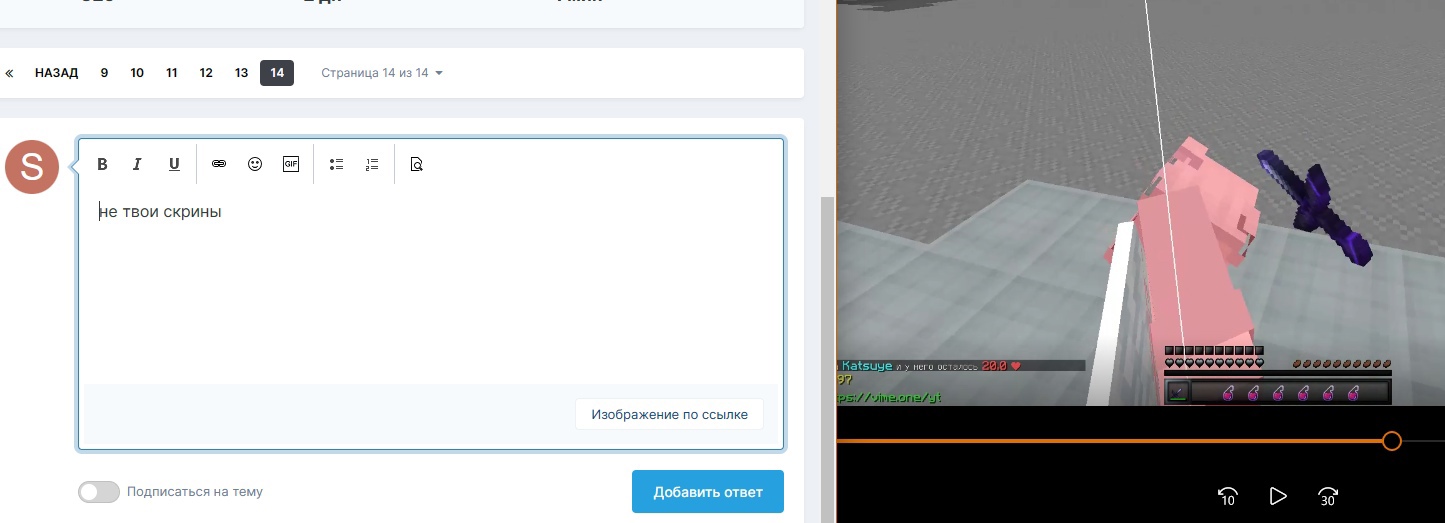1445x523 pixels.
Task: Enable the 'Подписаться на тему' toggle
Action: click(x=99, y=492)
